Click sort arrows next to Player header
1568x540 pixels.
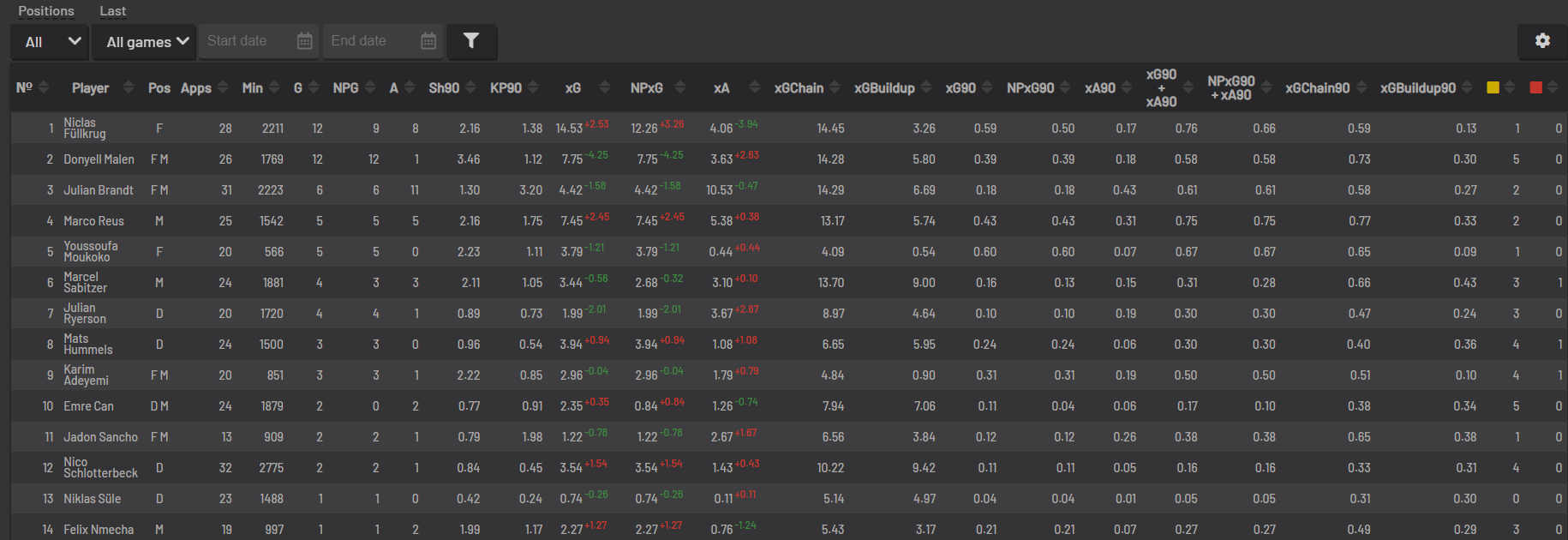[x=129, y=87]
